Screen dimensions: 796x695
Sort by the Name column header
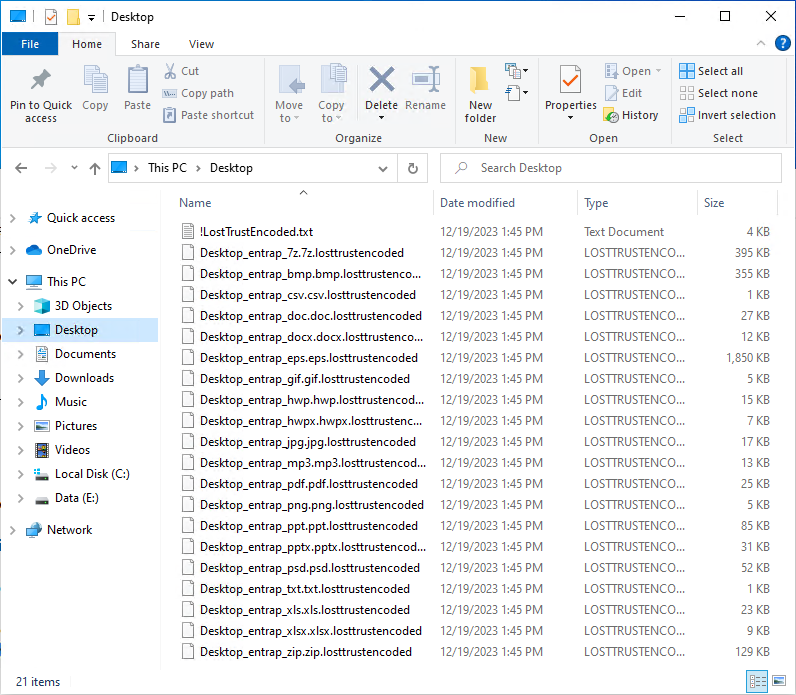click(x=303, y=203)
